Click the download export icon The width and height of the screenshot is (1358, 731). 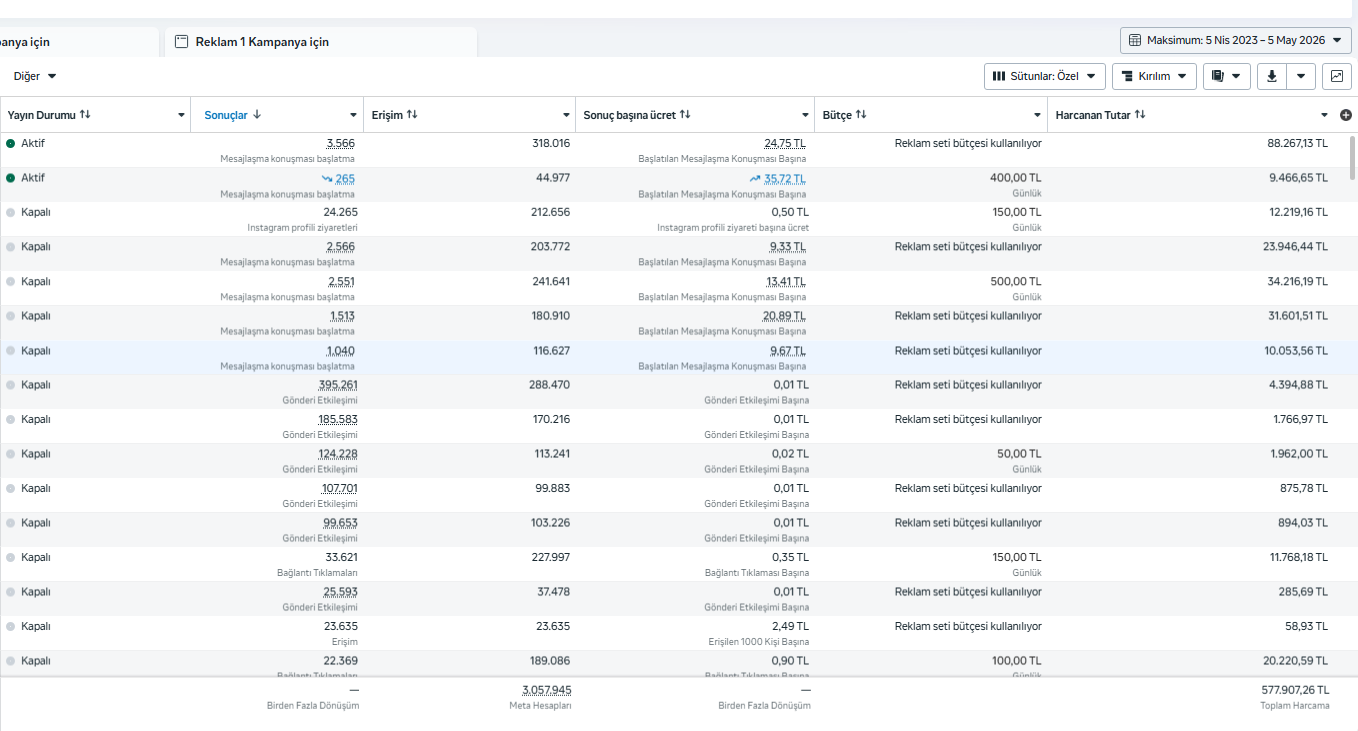[1272, 76]
